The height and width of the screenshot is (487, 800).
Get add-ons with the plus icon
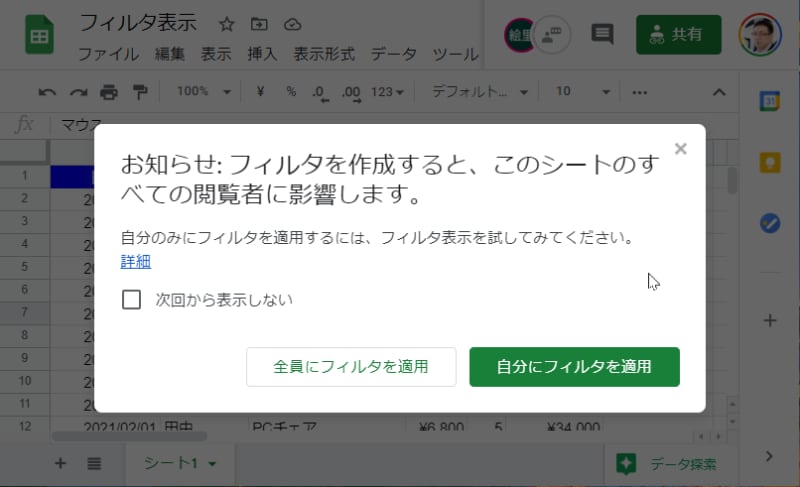(x=769, y=320)
